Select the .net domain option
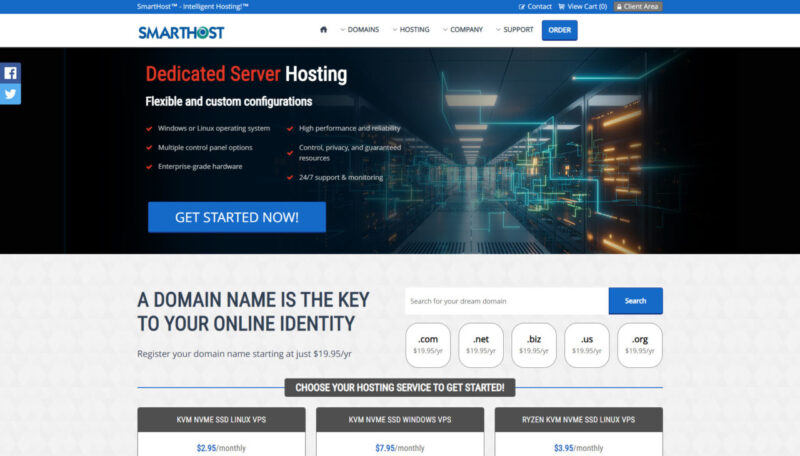The image size is (800, 456). [480, 345]
